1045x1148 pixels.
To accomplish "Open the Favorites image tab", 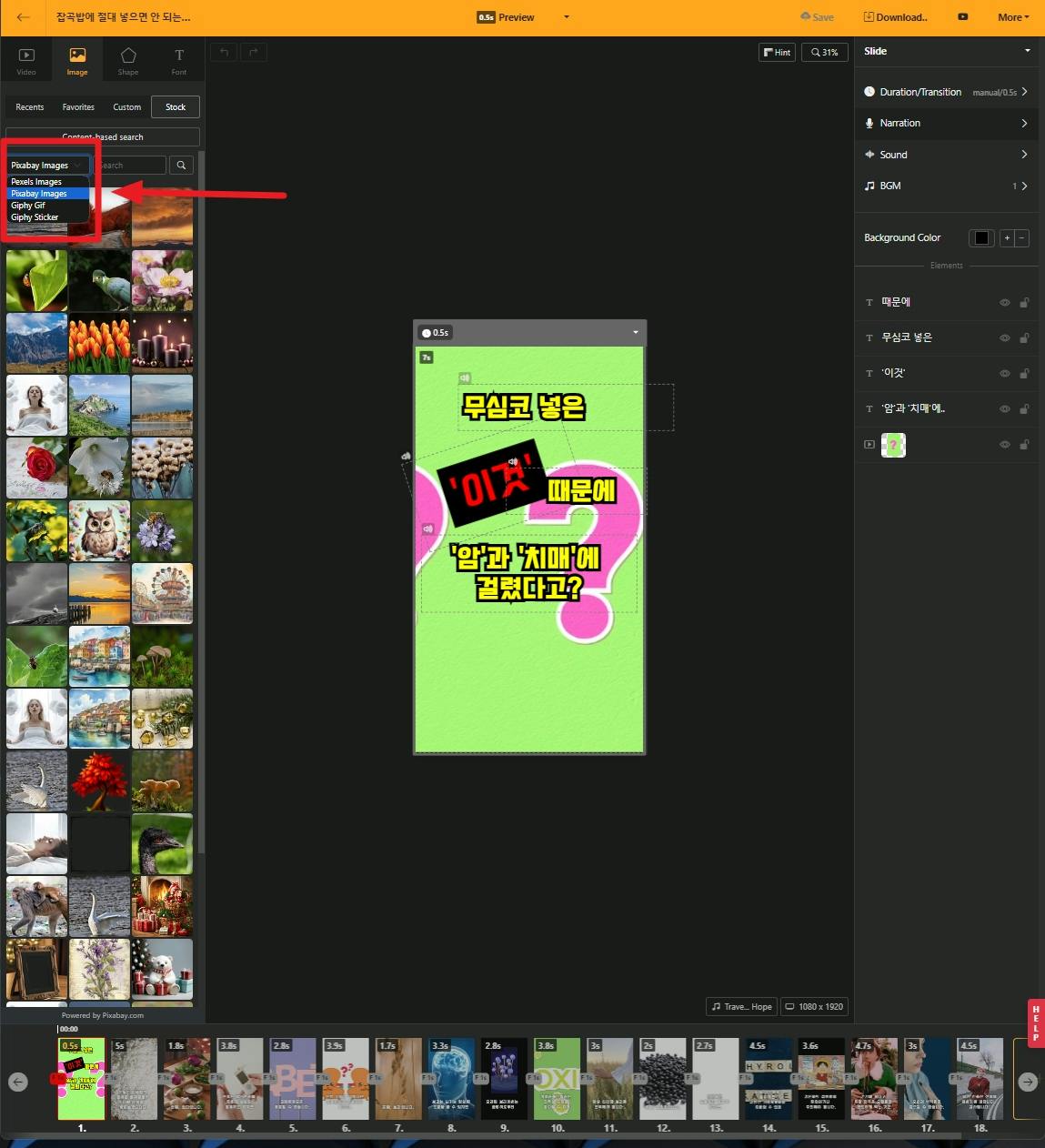I will point(78,107).
